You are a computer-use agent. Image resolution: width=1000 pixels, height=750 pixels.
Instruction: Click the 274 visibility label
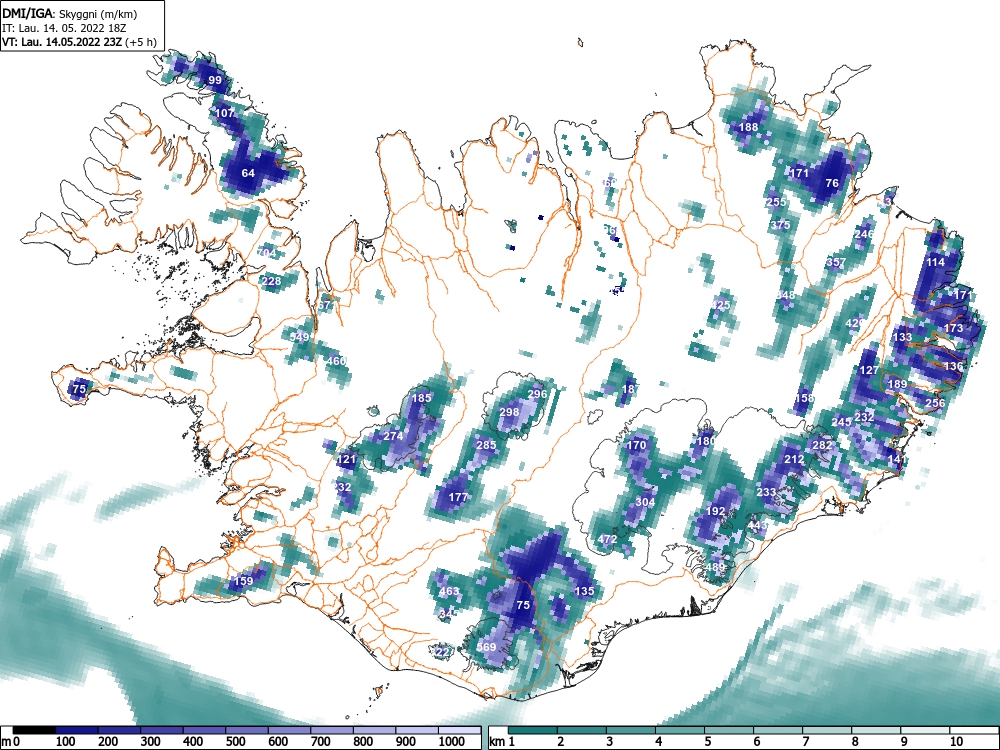coord(393,436)
